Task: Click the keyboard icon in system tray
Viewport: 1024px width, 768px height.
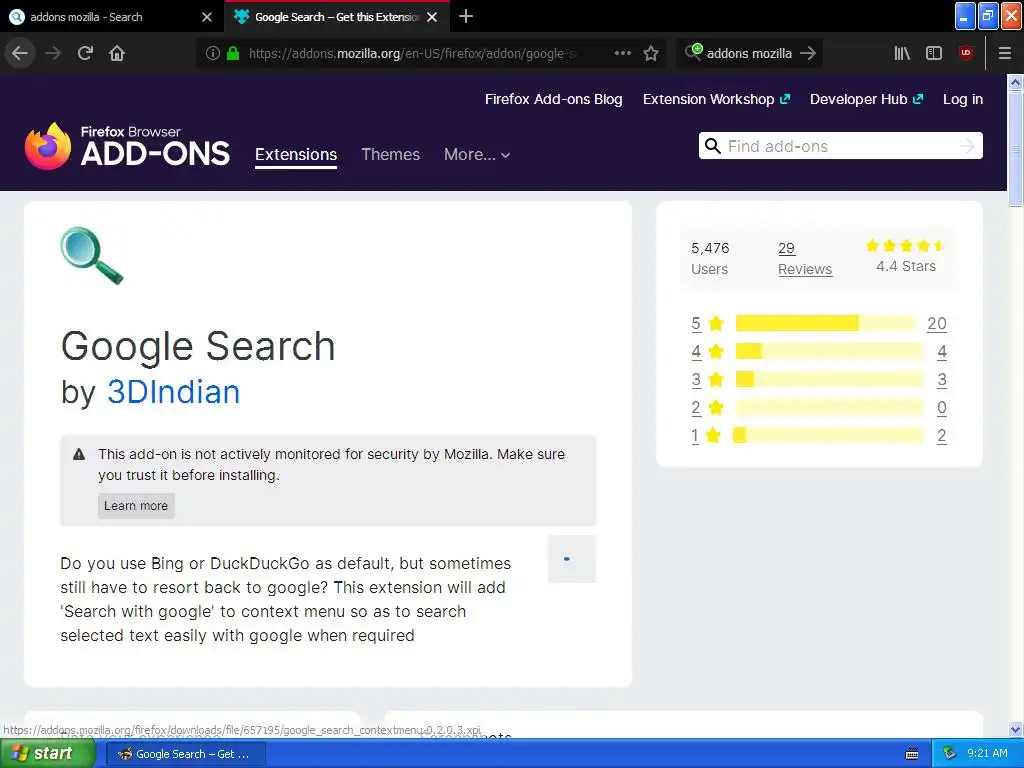Action: [912, 754]
